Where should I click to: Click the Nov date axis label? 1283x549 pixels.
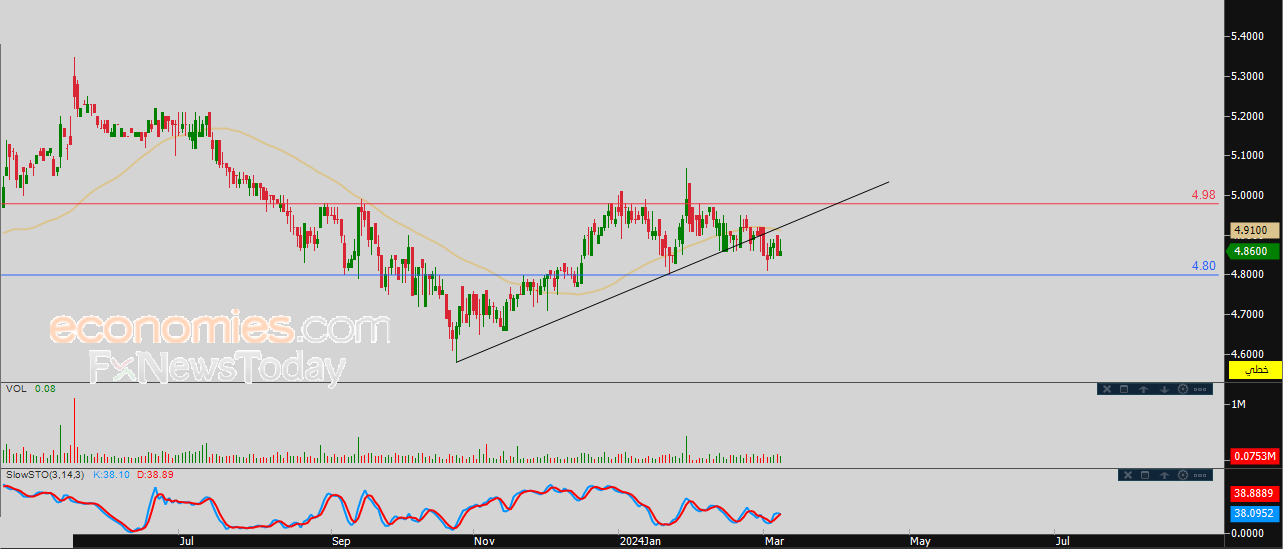485,541
